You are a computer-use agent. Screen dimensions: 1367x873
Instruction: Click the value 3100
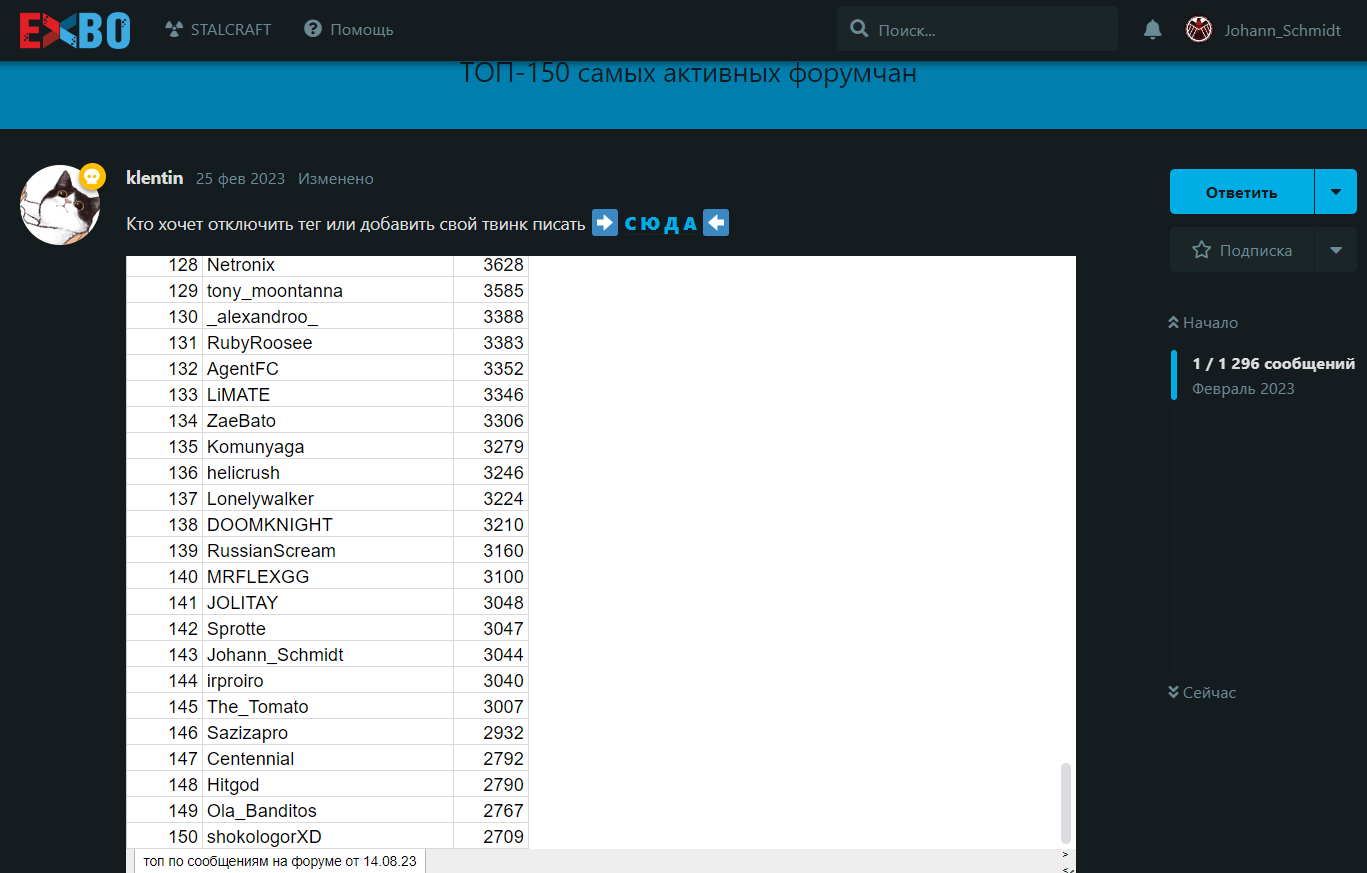[x=503, y=577]
